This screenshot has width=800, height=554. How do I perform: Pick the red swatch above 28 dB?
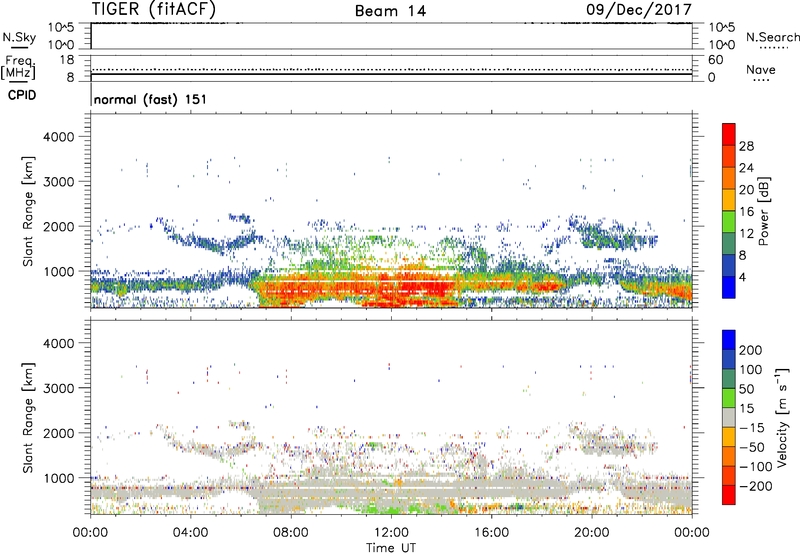pos(729,134)
